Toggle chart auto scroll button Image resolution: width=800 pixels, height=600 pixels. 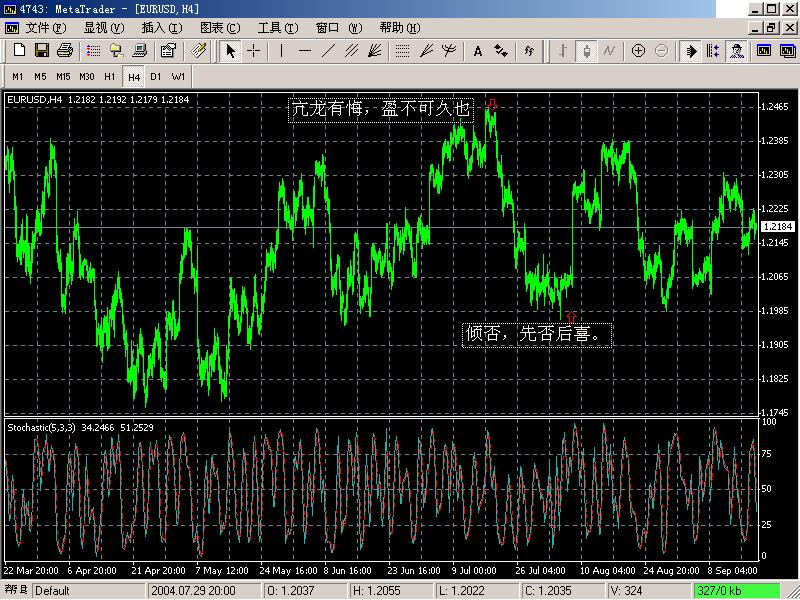coord(691,51)
